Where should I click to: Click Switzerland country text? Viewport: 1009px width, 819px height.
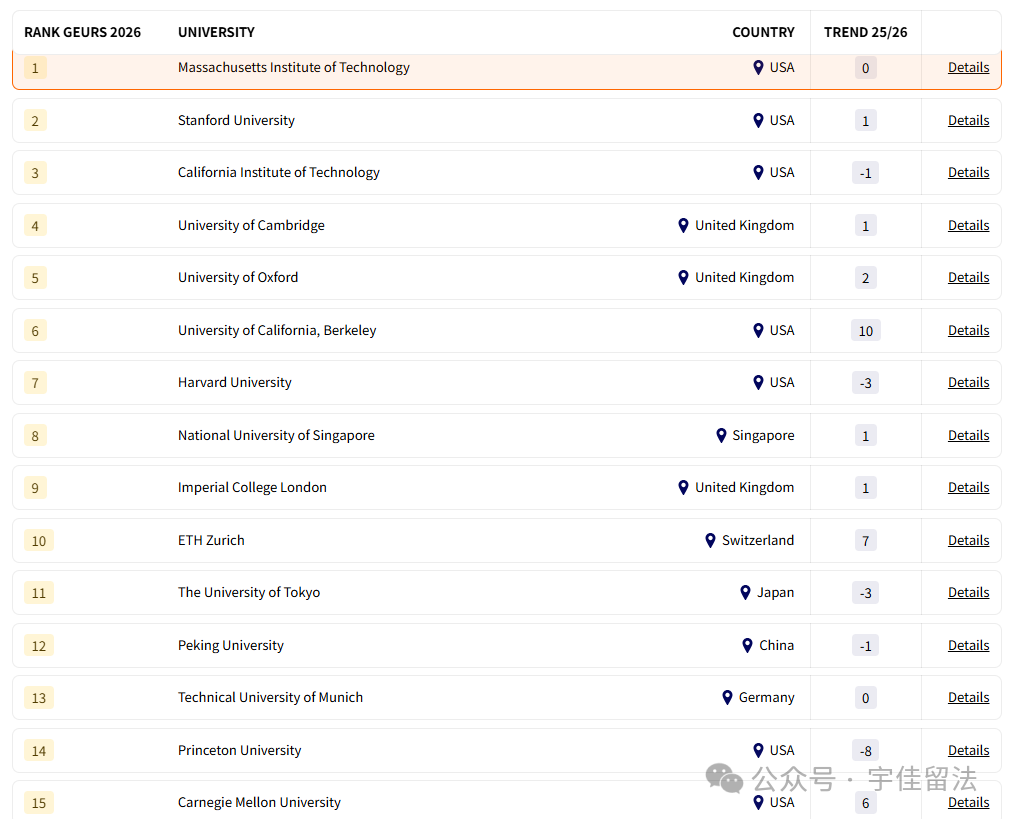coord(757,540)
